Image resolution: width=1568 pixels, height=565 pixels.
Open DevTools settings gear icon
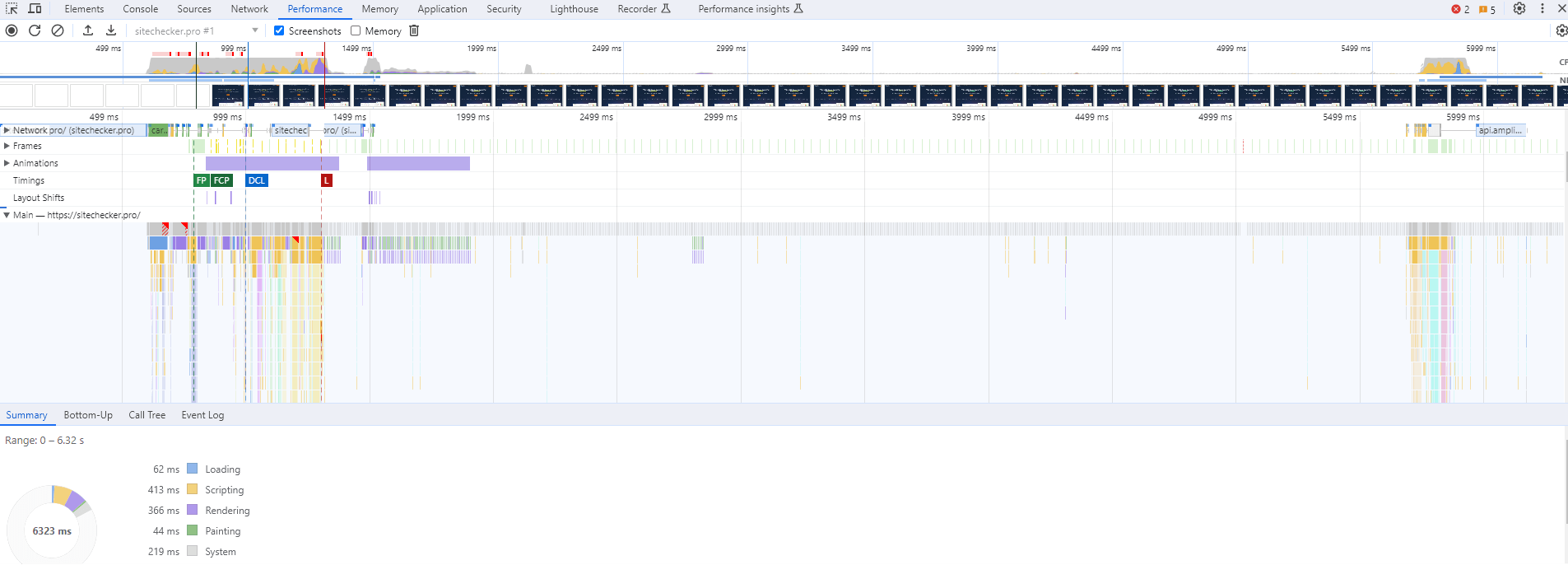pyautogui.click(x=1519, y=9)
